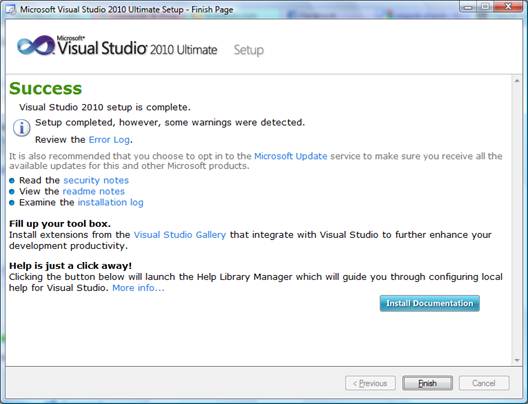The width and height of the screenshot is (528, 404).
Task: Click the disabled Previous button
Action: point(370,383)
